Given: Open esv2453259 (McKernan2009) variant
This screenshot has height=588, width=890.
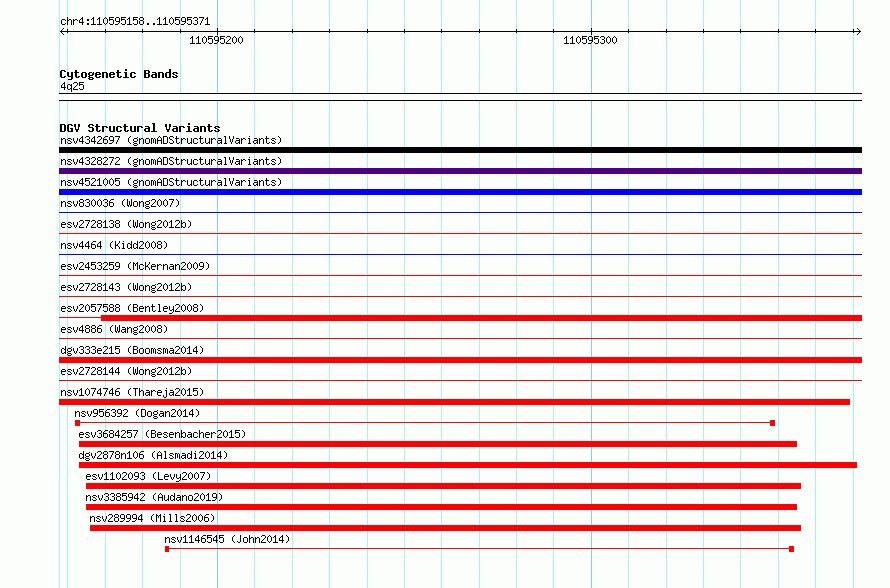Looking at the screenshot, I should 135,266.
